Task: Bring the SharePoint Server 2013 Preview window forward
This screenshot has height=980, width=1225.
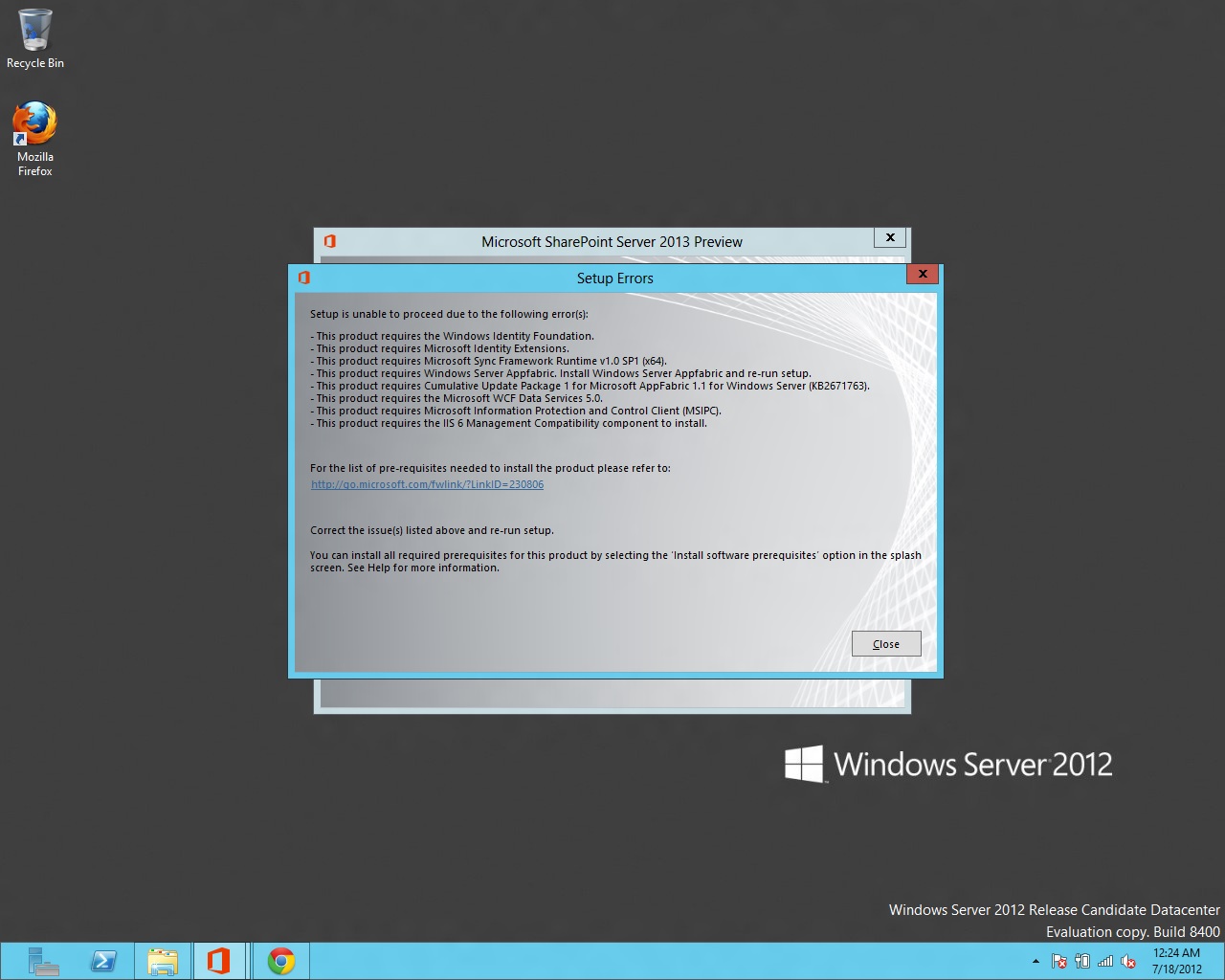Action: pyautogui.click(x=612, y=241)
